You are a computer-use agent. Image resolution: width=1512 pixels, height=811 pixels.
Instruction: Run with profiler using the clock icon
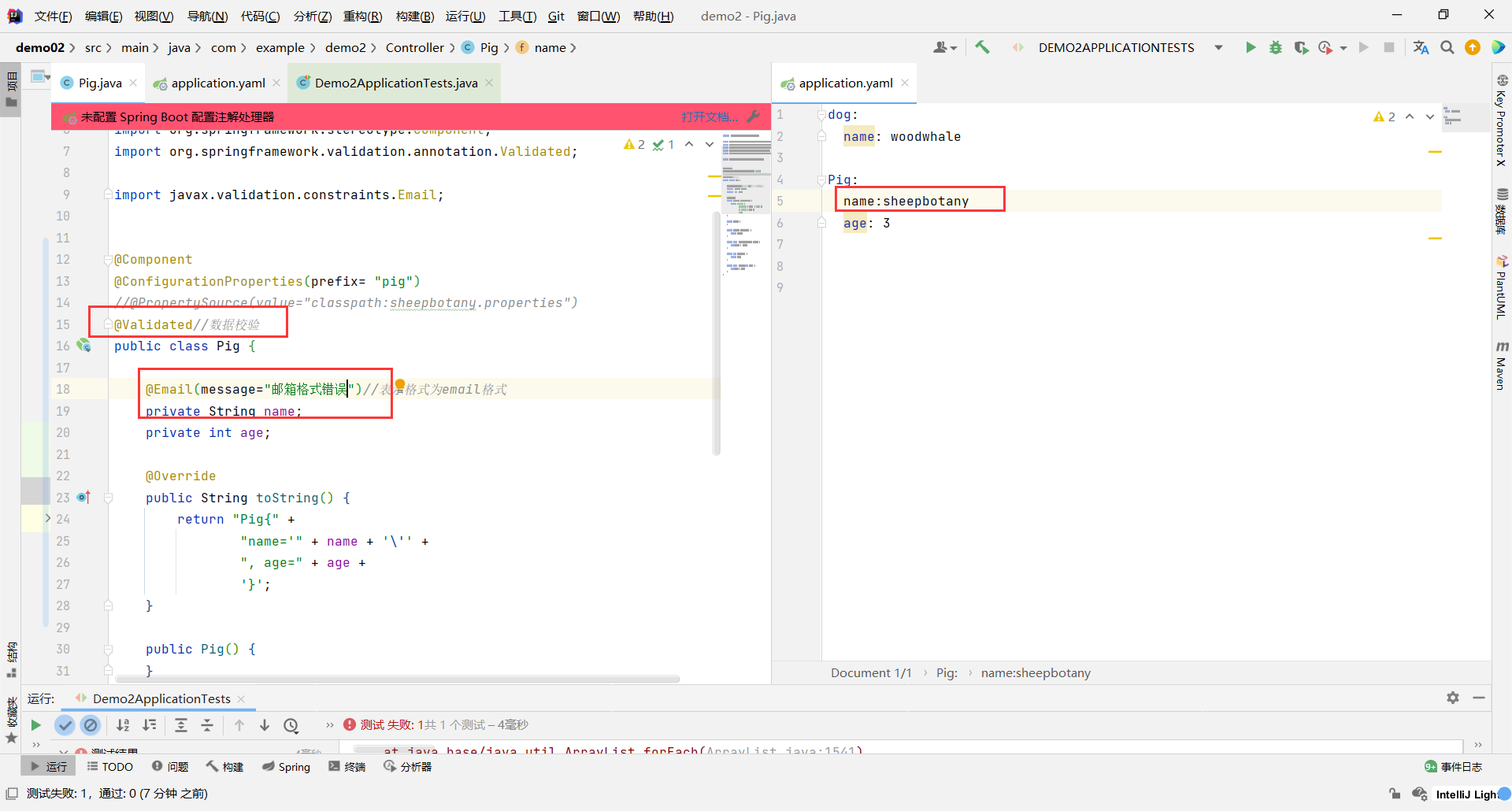pos(1326,47)
